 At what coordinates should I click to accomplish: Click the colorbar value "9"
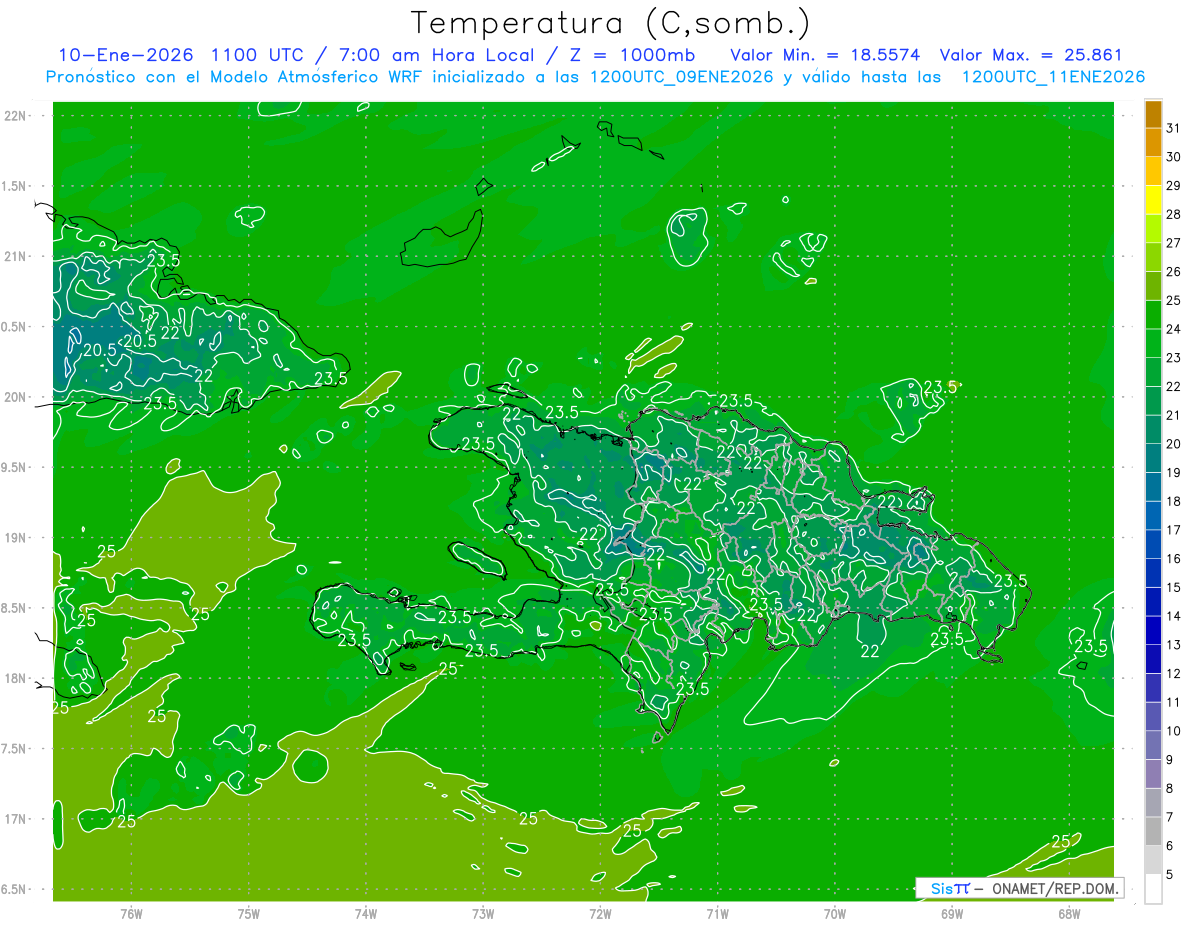click(1170, 760)
